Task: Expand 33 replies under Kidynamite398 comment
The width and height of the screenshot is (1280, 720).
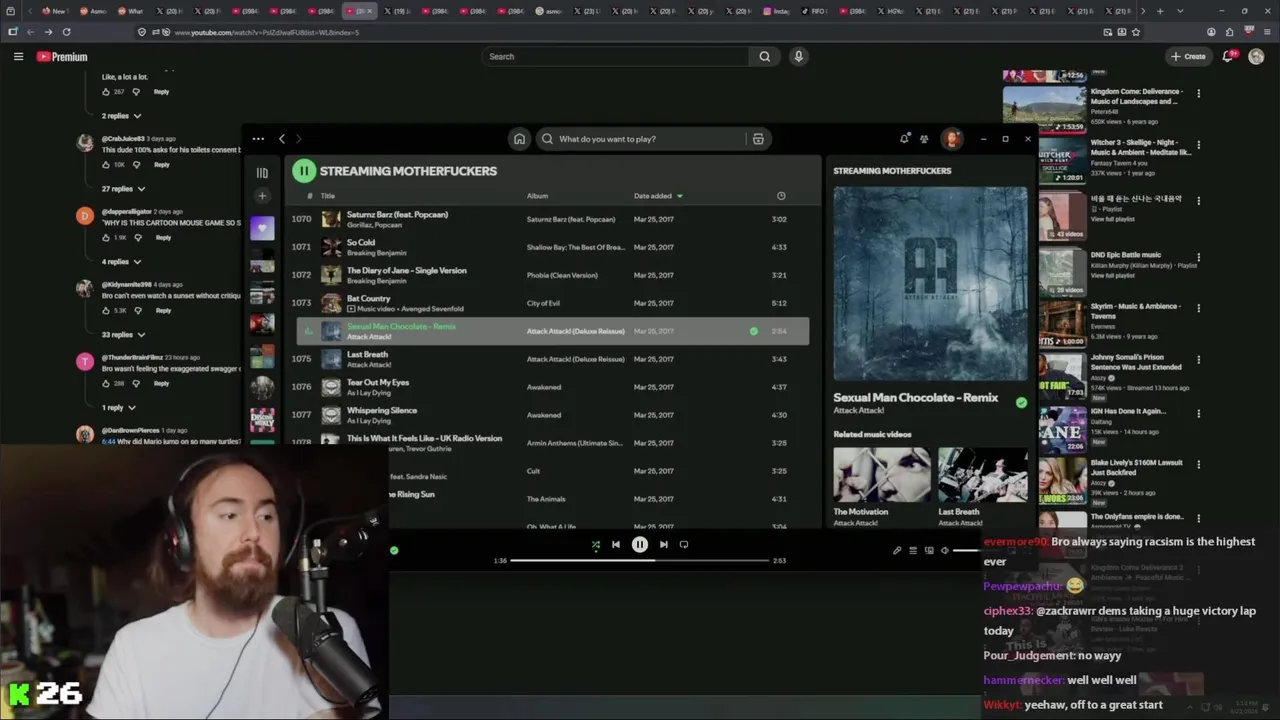Action: 124,335
